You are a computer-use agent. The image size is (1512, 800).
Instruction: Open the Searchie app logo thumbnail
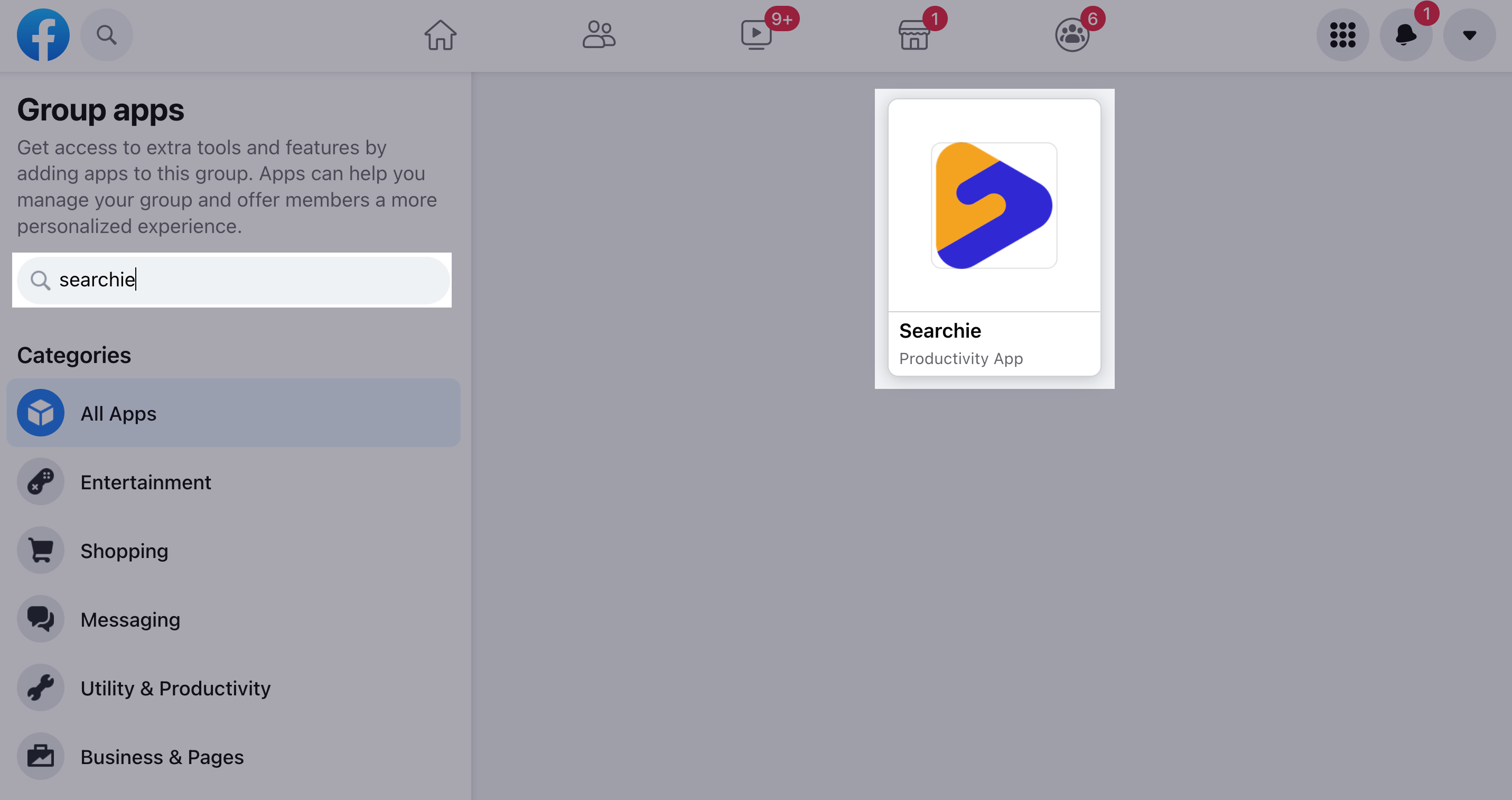pos(994,206)
